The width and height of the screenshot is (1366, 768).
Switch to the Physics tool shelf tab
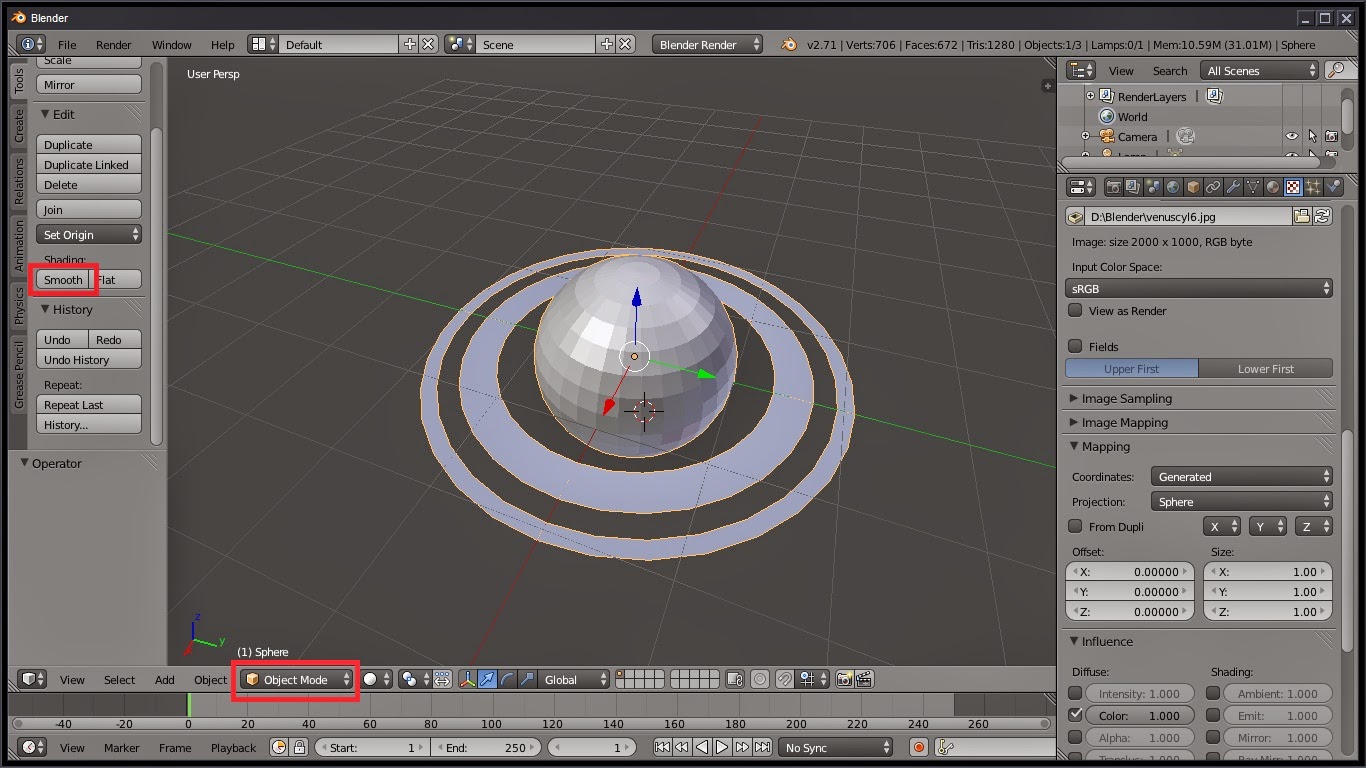[x=18, y=306]
